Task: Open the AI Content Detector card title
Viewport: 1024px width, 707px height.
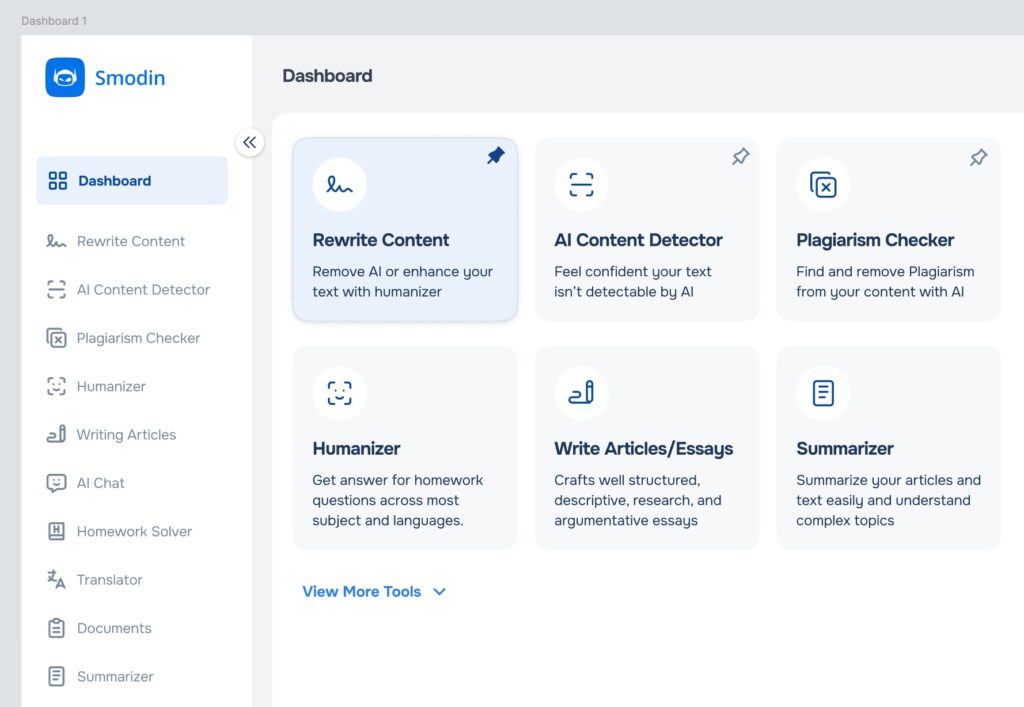Action: pos(638,240)
